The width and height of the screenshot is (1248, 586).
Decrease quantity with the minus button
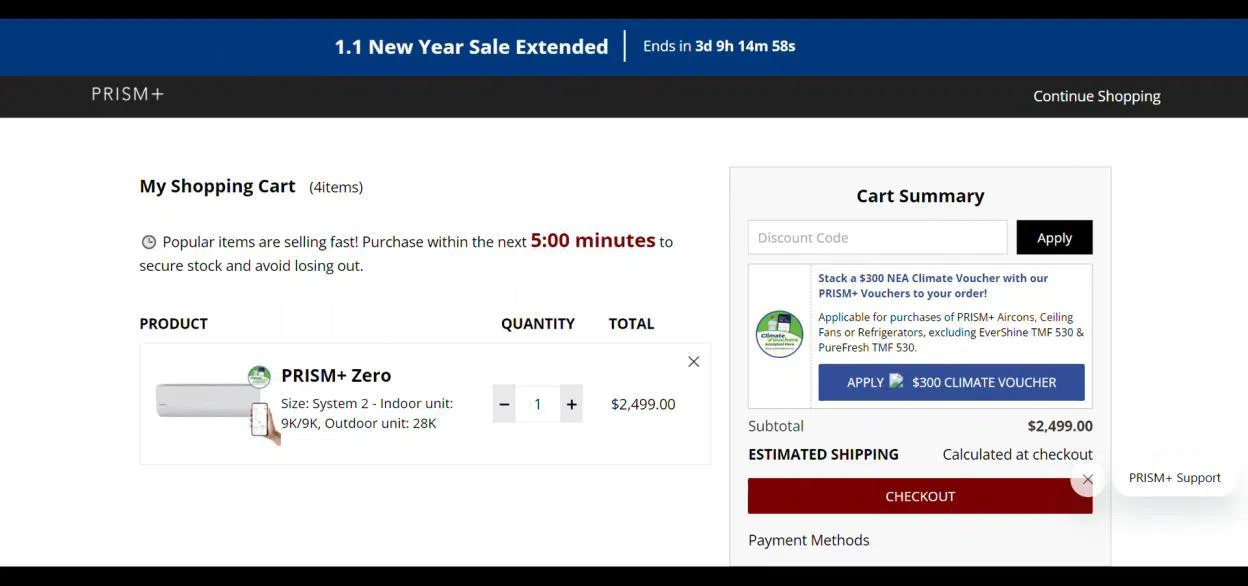(x=504, y=404)
